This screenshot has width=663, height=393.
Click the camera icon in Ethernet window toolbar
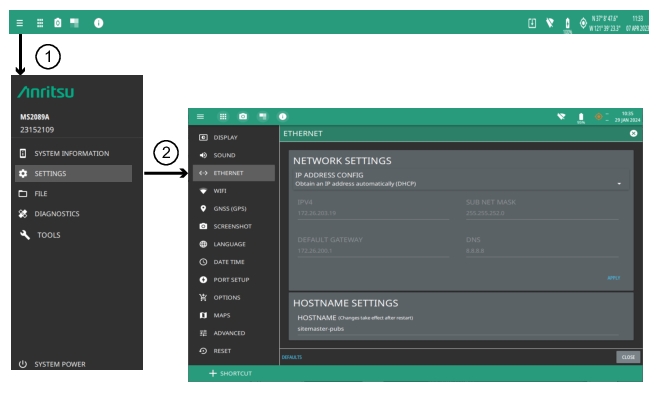[x=243, y=116]
